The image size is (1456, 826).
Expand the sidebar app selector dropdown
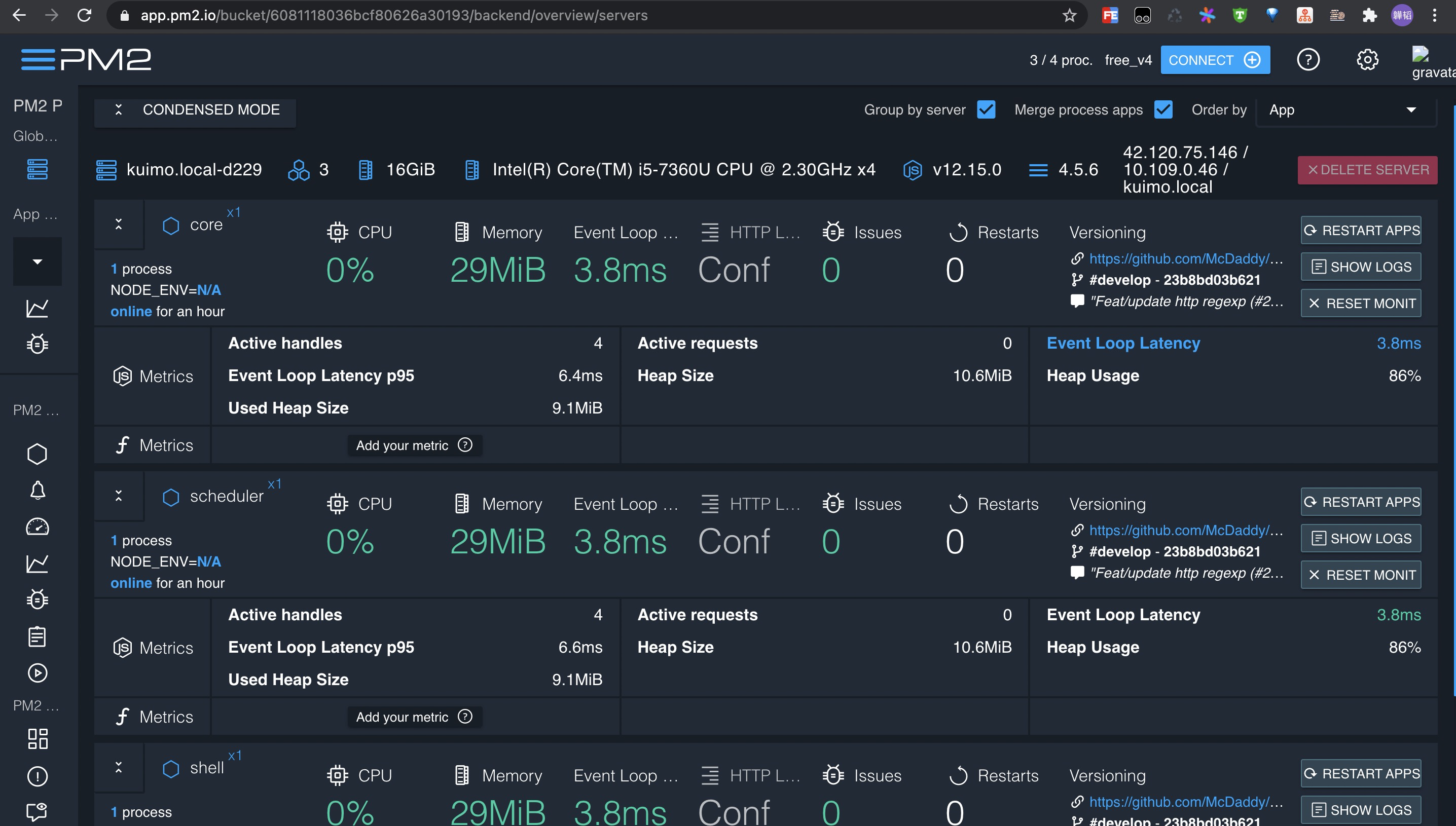click(38, 261)
